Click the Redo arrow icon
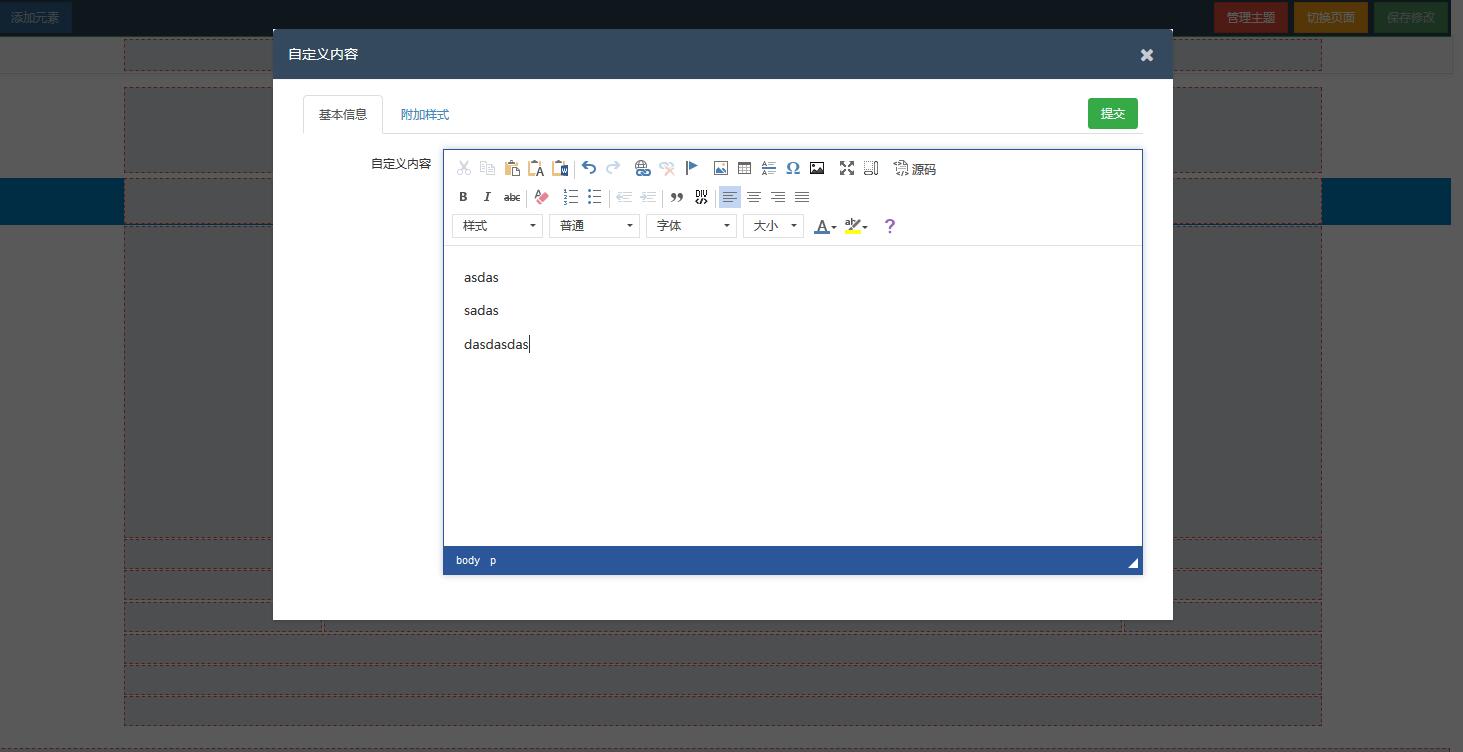Viewport: 1463px width, 752px height. (613, 168)
